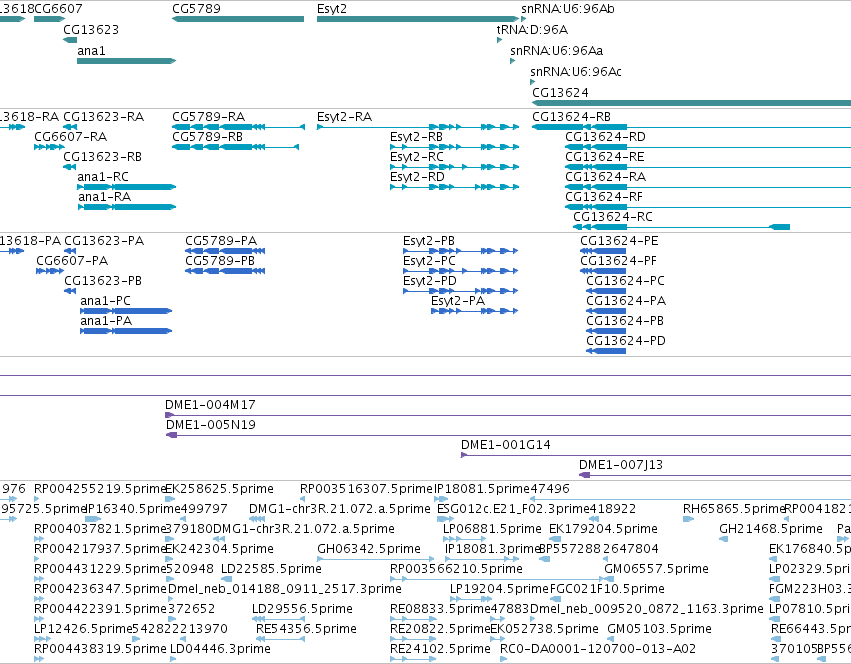
Task: Click the teal CG5789 gene bar
Action: pos(238,19)
